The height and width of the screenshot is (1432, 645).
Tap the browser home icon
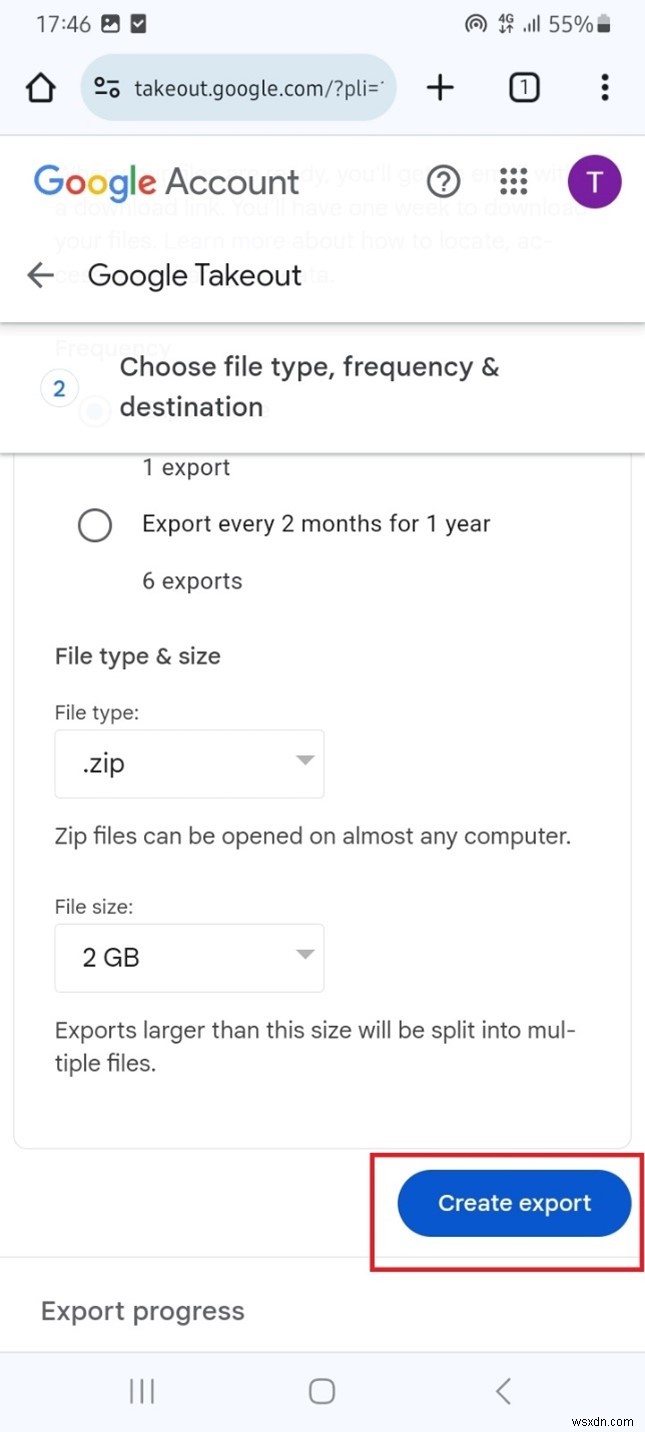pos(40,88)
